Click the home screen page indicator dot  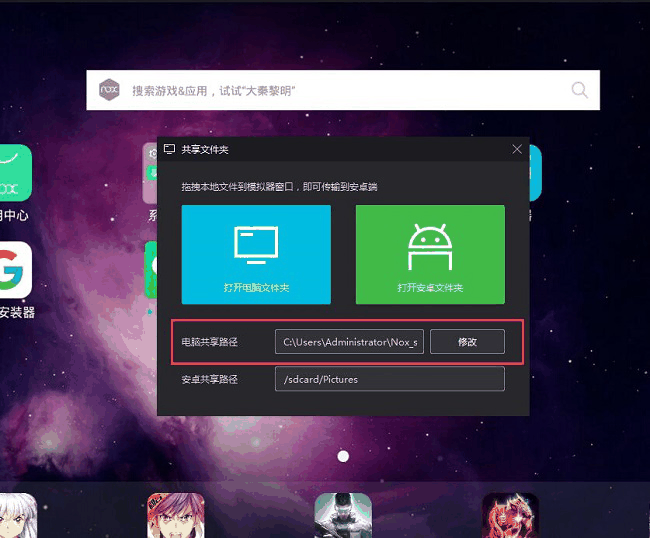tap(343, 456)
